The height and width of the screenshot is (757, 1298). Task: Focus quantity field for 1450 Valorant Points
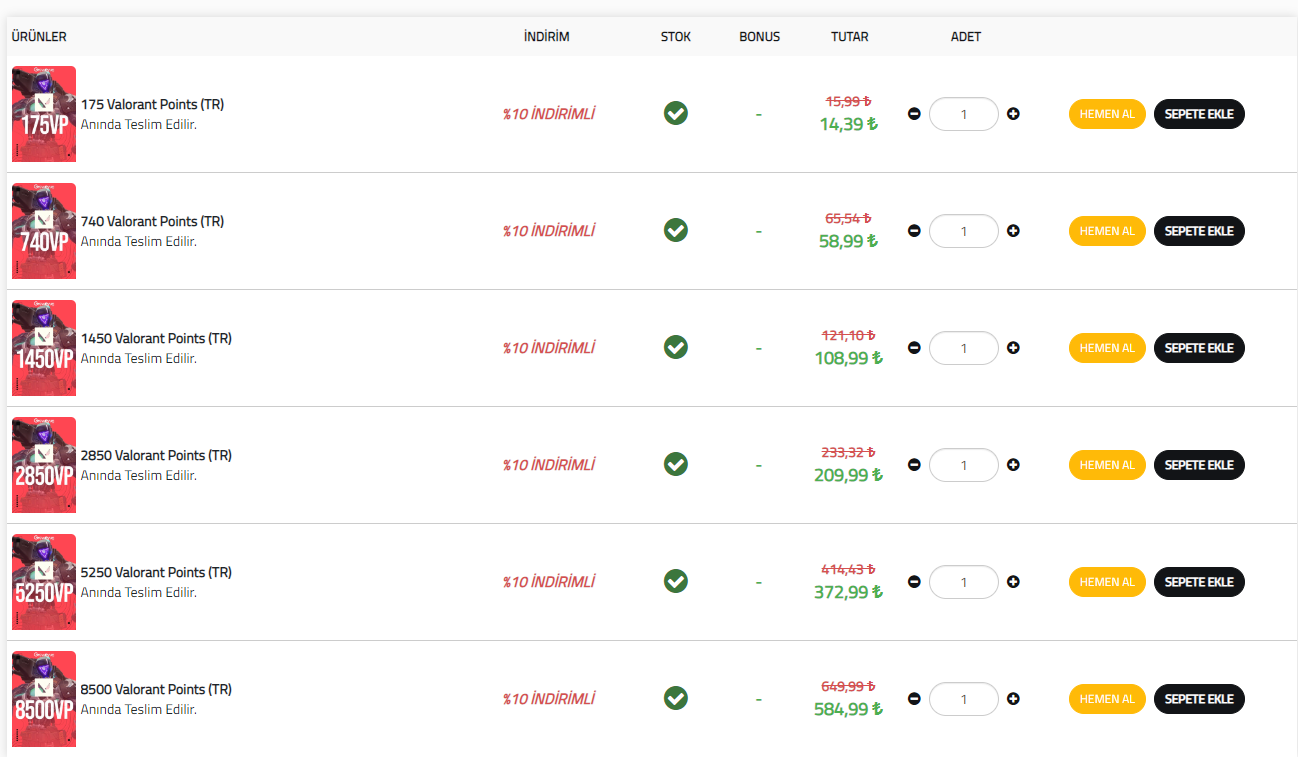point(964,348)
